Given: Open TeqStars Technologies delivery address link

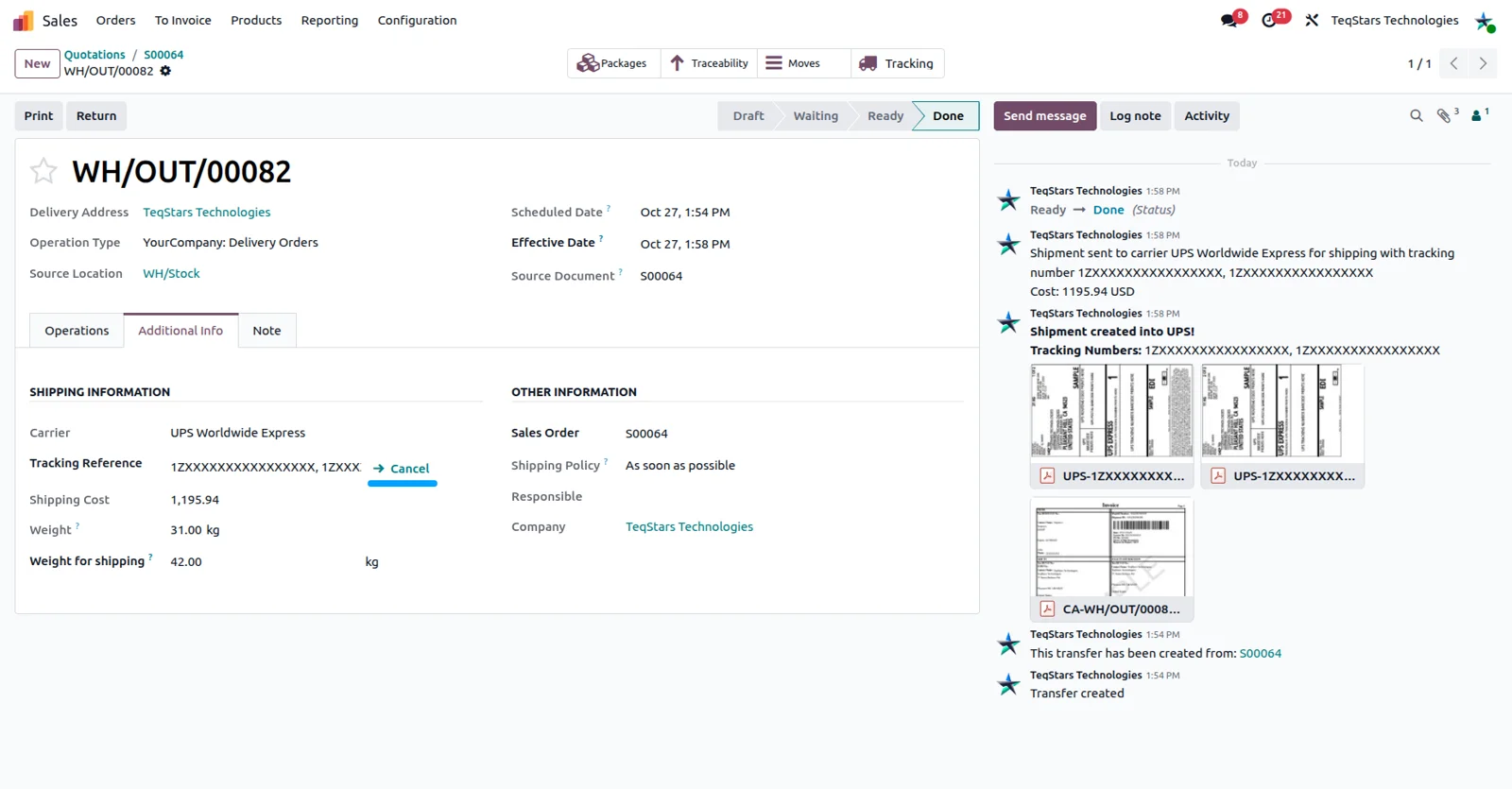Looking at the screenshot, I should tap(207, 213).
